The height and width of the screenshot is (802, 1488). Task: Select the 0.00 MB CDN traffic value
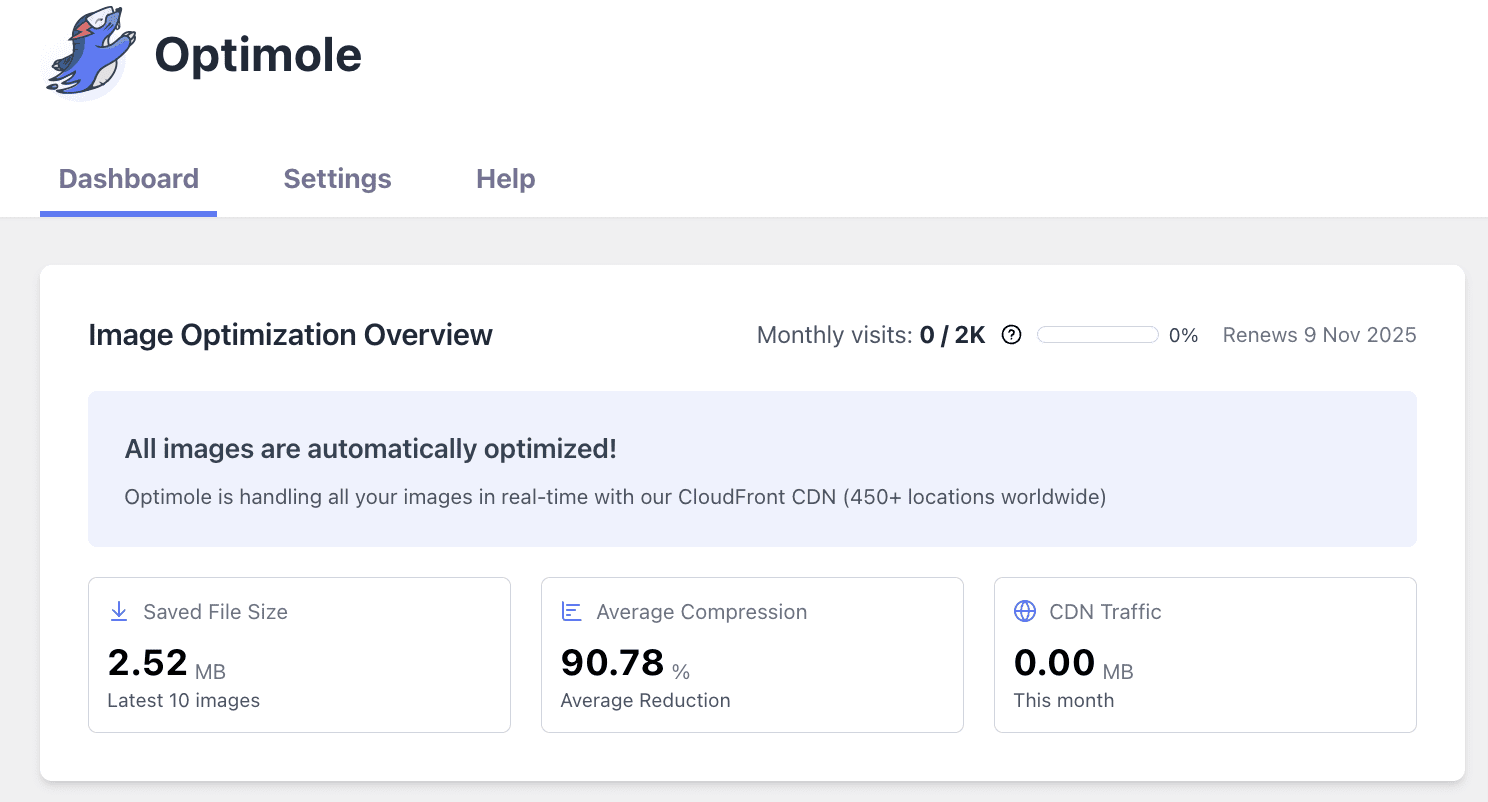coord(1073,663)
